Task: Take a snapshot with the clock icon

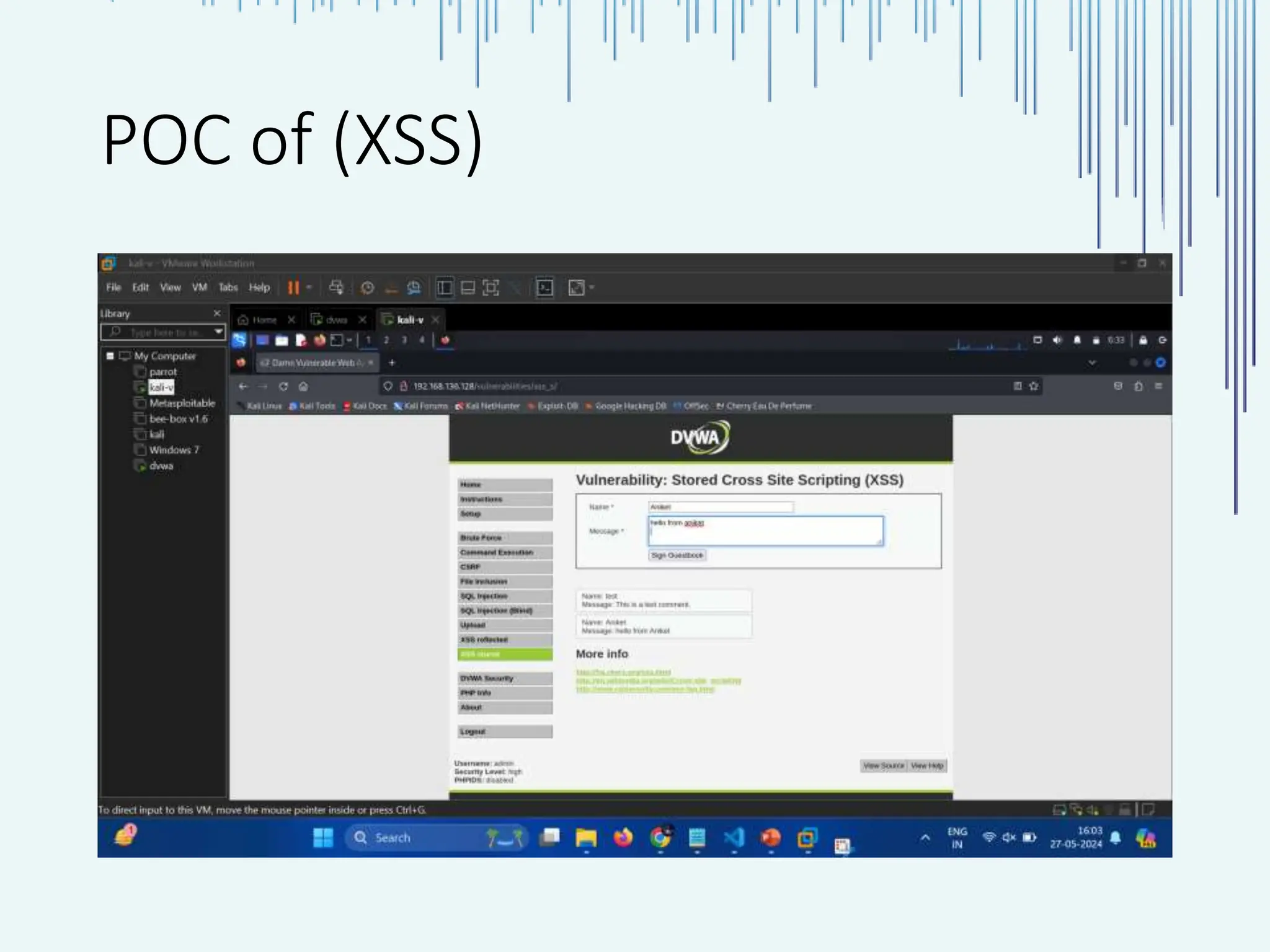Action: [367, 288]
